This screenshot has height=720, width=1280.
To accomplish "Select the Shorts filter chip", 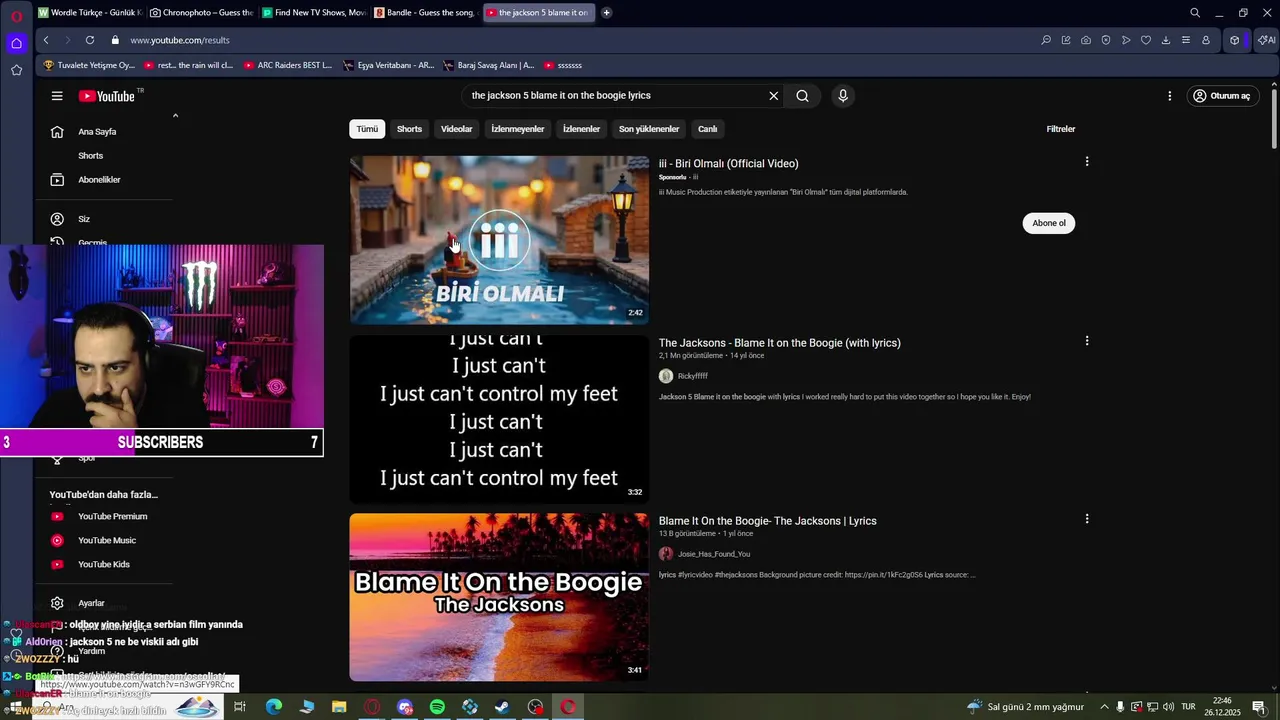I will click(x=409, y=129).
